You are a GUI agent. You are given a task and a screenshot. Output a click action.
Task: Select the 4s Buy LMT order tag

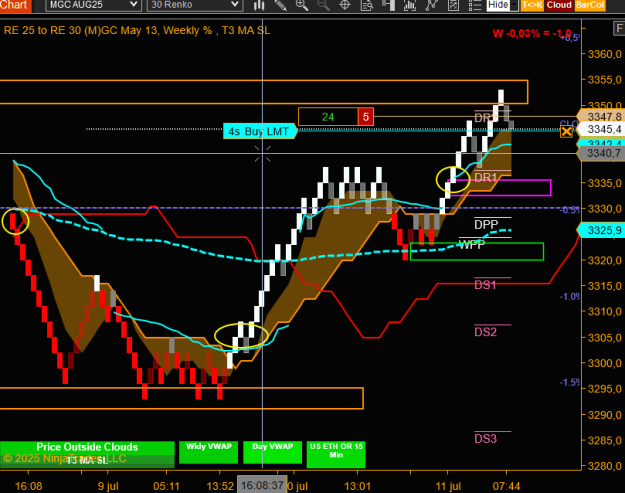click(x=260, y=131)
